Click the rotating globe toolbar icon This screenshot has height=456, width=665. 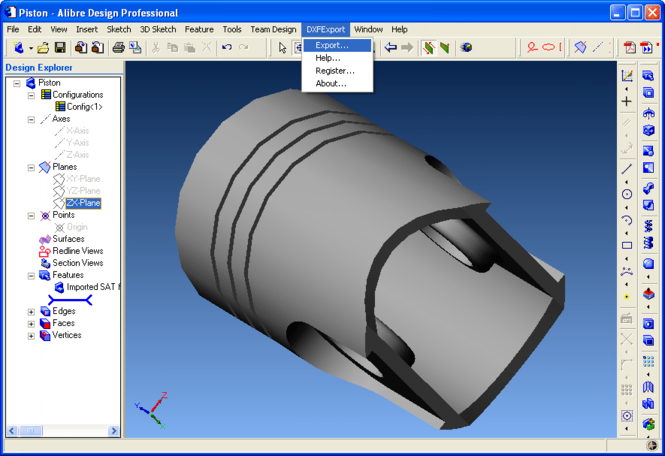point(467,48)
